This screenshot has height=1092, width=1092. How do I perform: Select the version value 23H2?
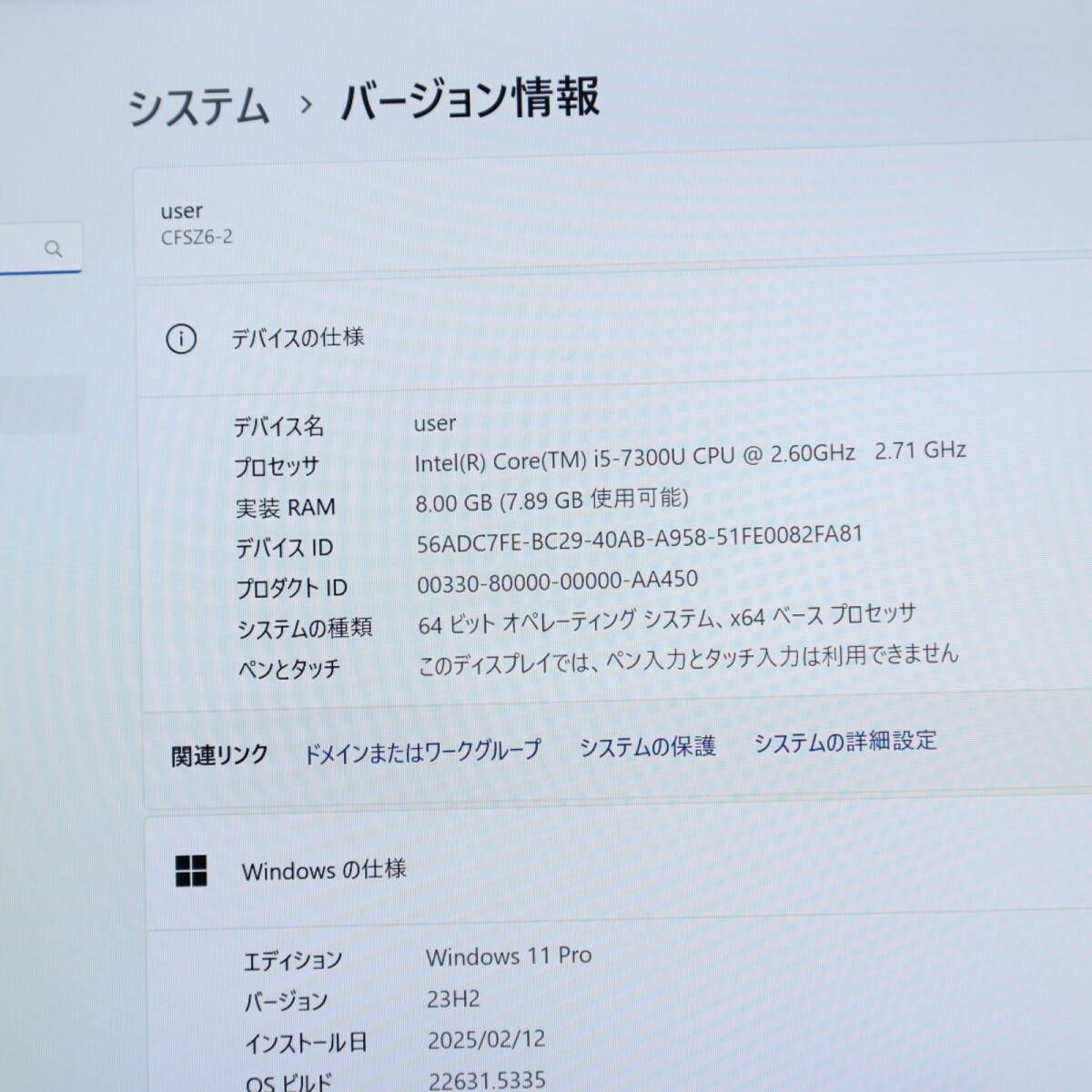pos(453,999)
